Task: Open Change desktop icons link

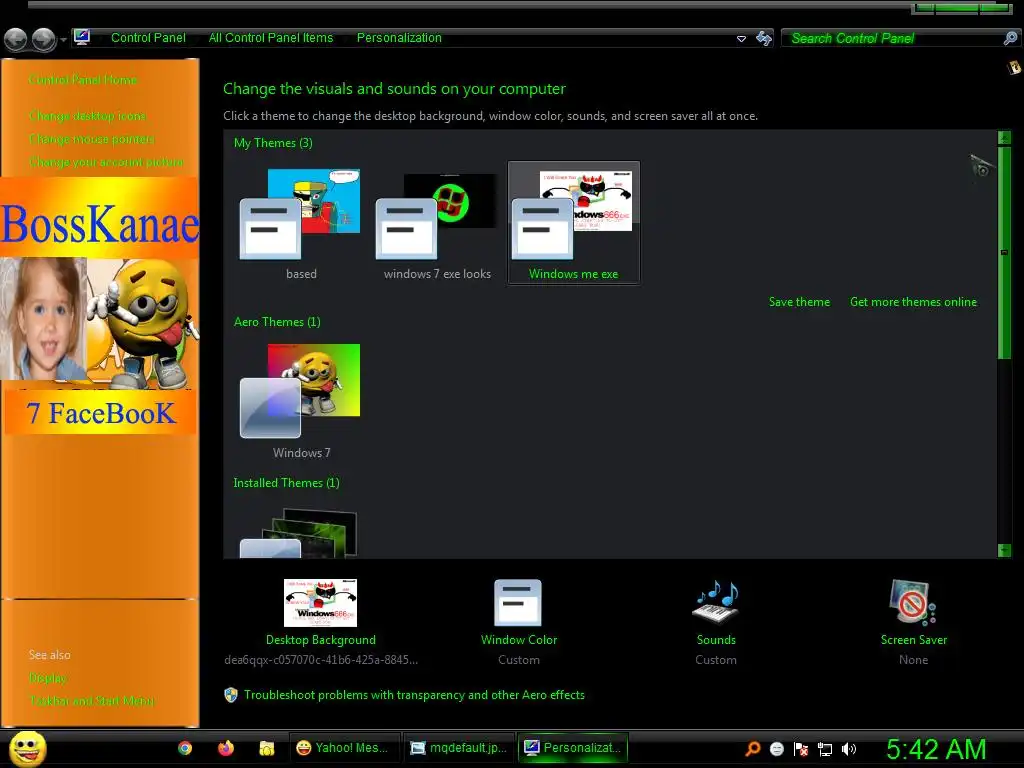Action: (x=88, y=116)
